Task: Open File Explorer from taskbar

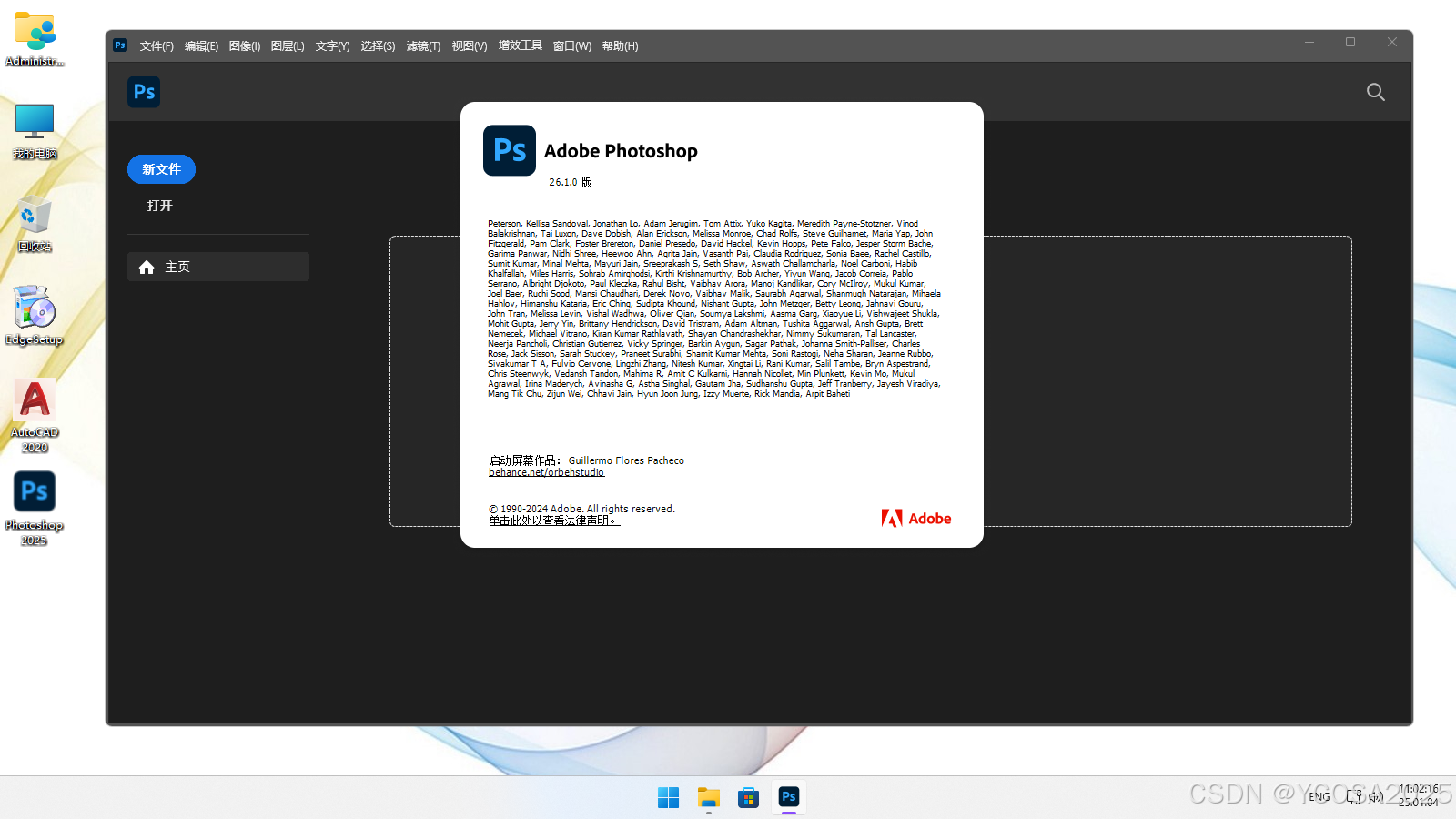Action: pyautogui.click(x=708, y=797)
